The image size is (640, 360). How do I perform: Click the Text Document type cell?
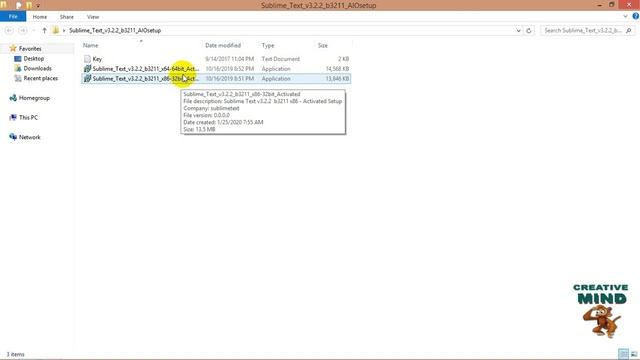click(x=281, y=59)
